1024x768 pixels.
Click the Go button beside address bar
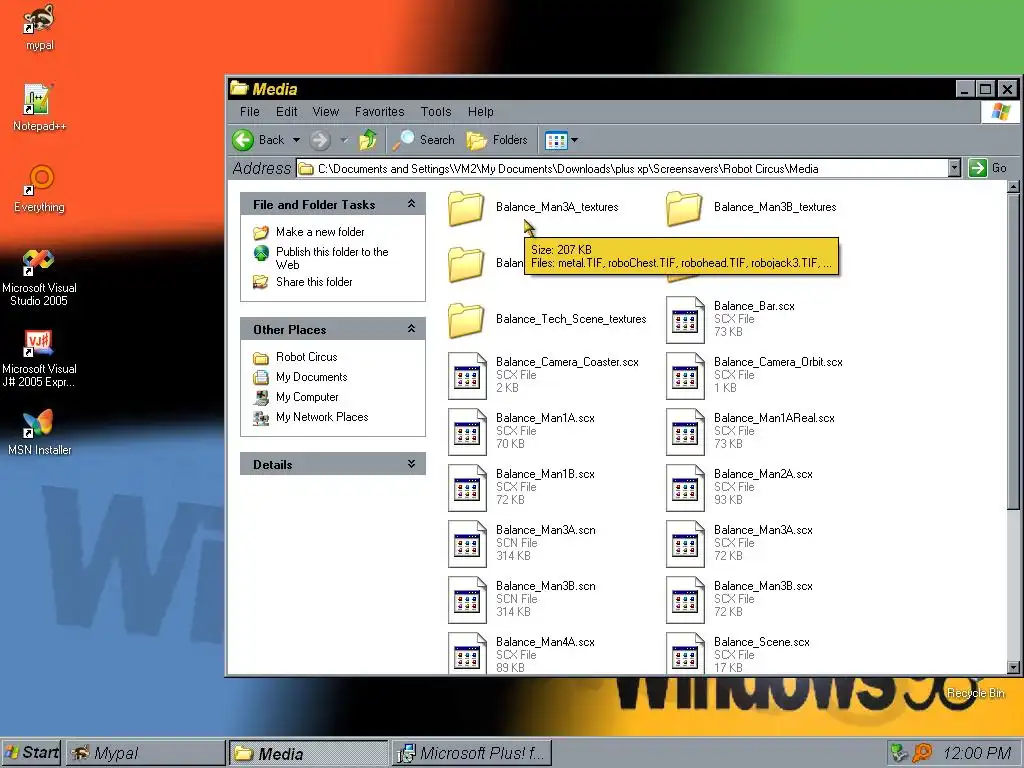click(987, 168)
